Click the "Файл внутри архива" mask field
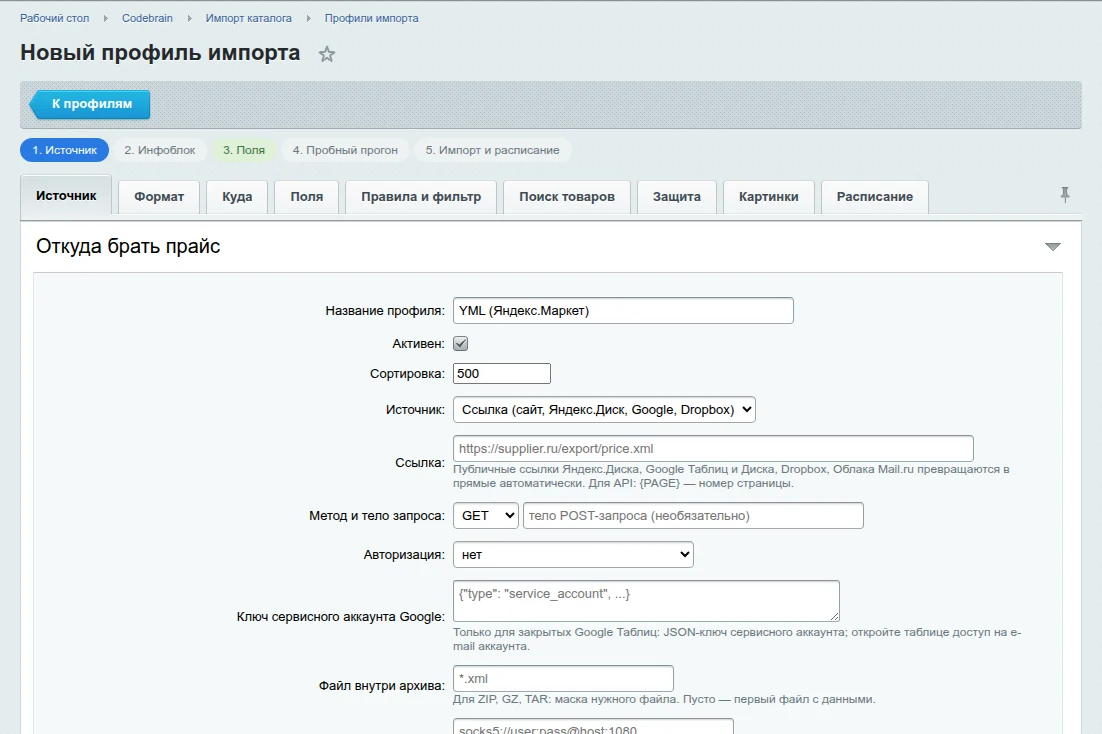This screenshot has width=1102, height=734. coord(564,678)
